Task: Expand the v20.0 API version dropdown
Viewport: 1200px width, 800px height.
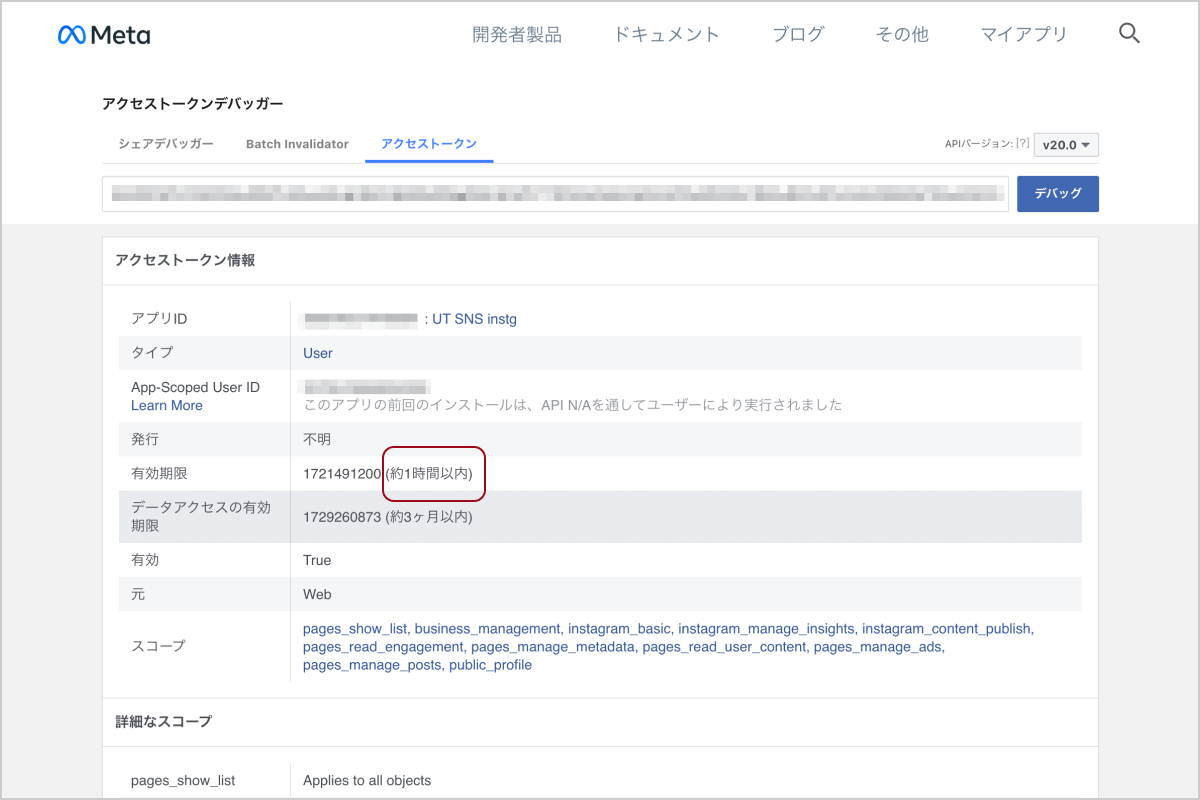Action: [1066, 145]
